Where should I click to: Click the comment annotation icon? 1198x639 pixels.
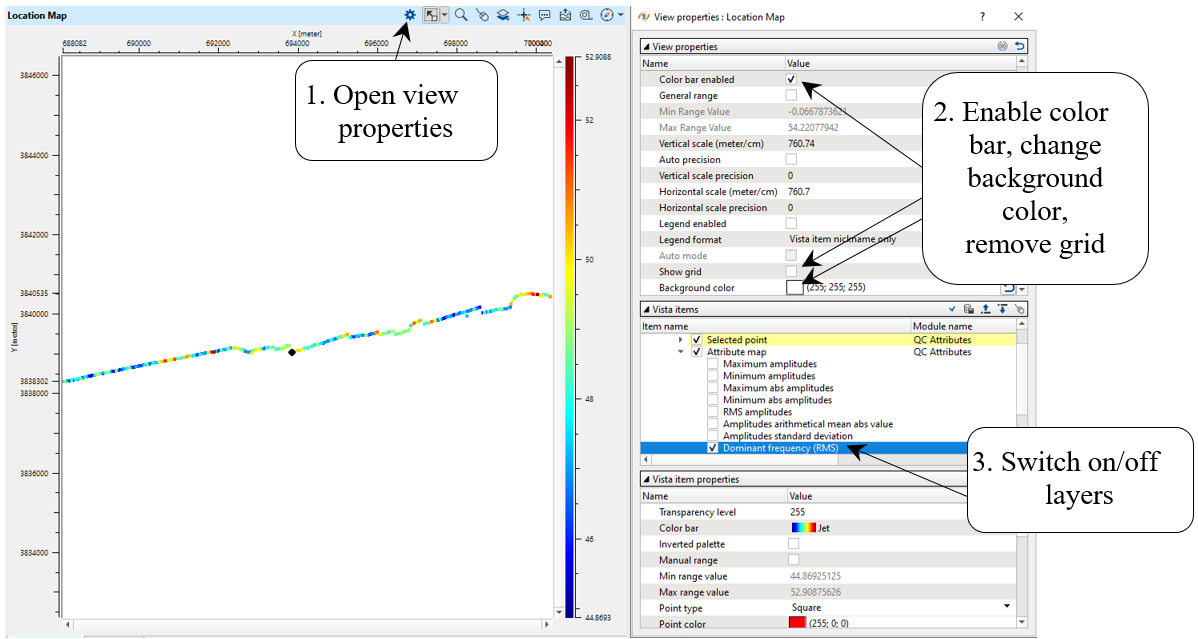click(x=545, y=15)
